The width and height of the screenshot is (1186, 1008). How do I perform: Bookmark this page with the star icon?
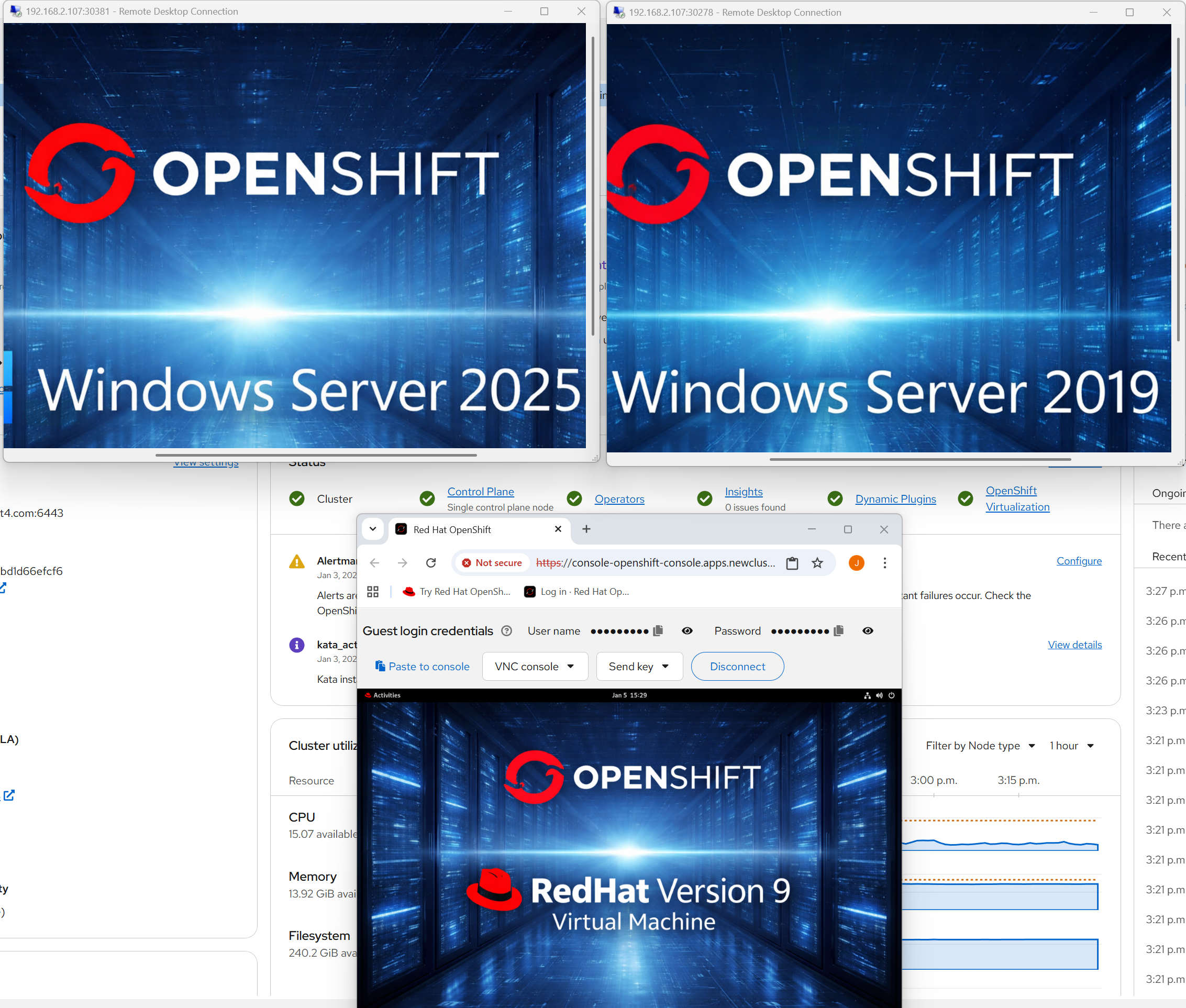817,563
